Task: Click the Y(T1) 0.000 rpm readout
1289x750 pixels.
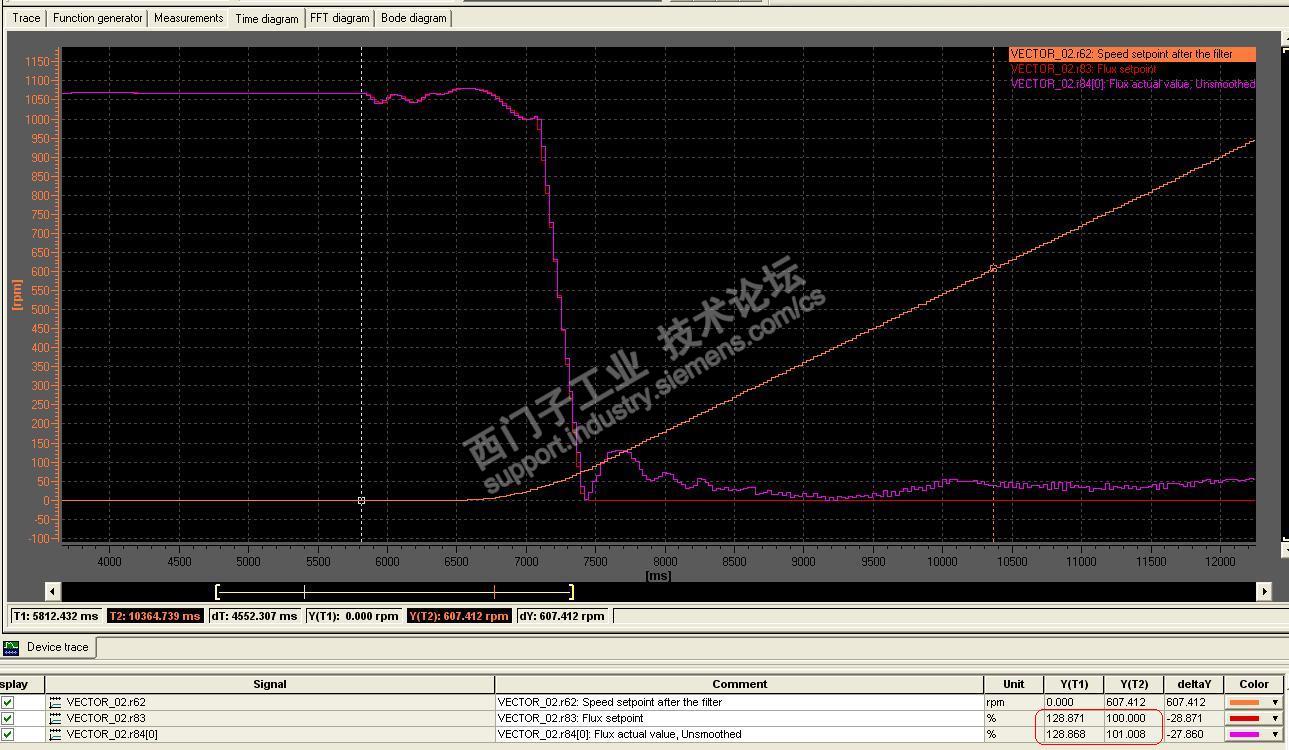Action: coord(353,616)
